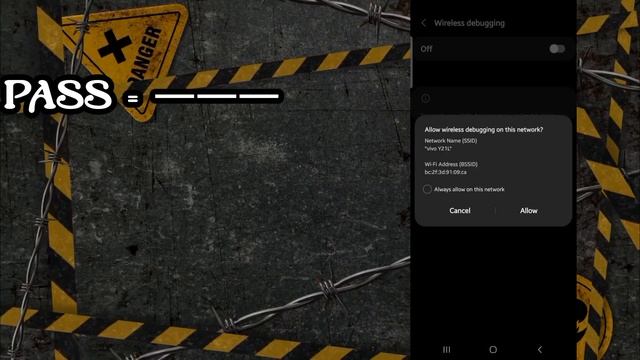Select the "vivo Y21L" network name
Image resolution: width=640 pixels, height=360 pixels.
438,149
